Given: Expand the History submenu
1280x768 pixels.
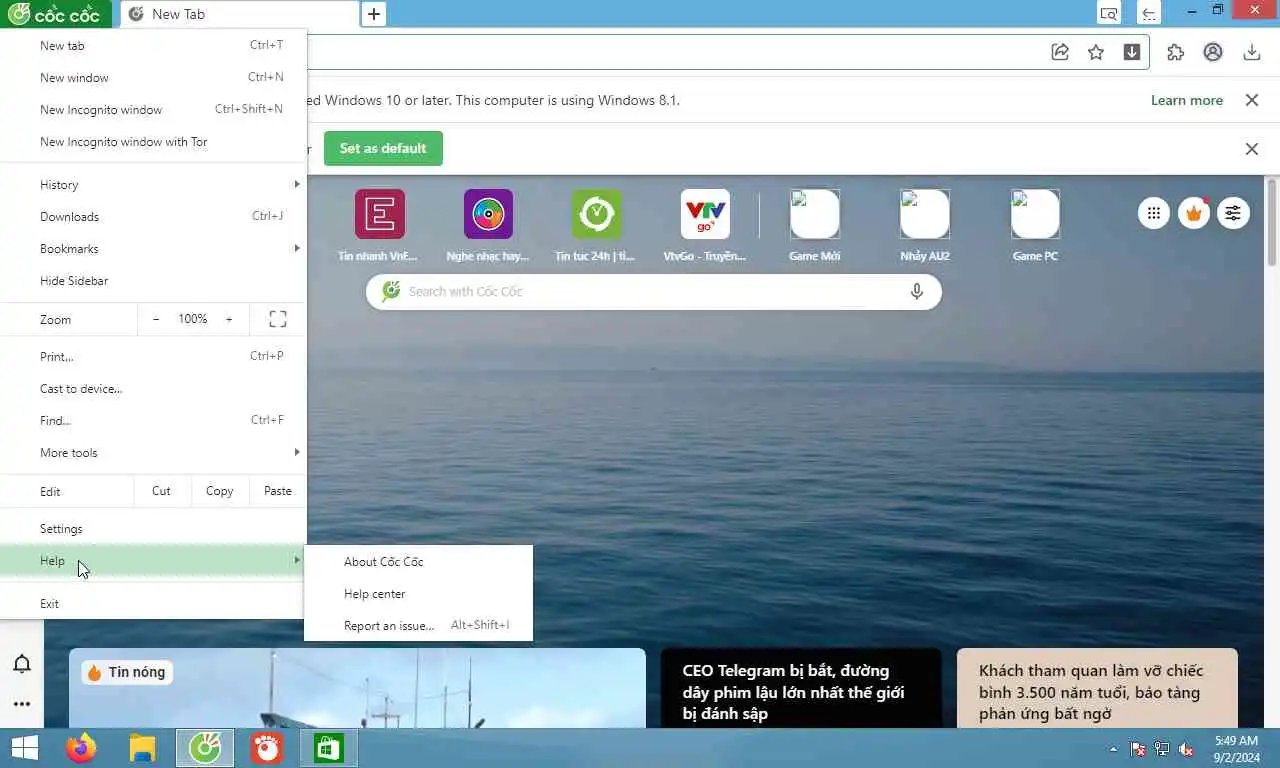Looking at the screenshot, I should coord(153,184).
